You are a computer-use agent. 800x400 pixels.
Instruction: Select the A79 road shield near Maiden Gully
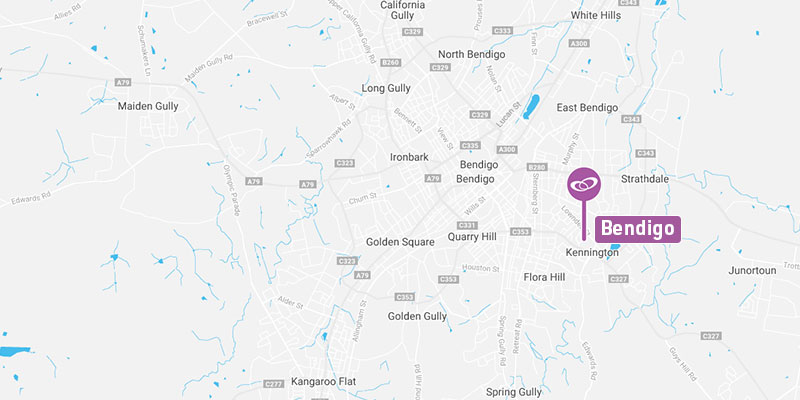click(x=123, y=83)
